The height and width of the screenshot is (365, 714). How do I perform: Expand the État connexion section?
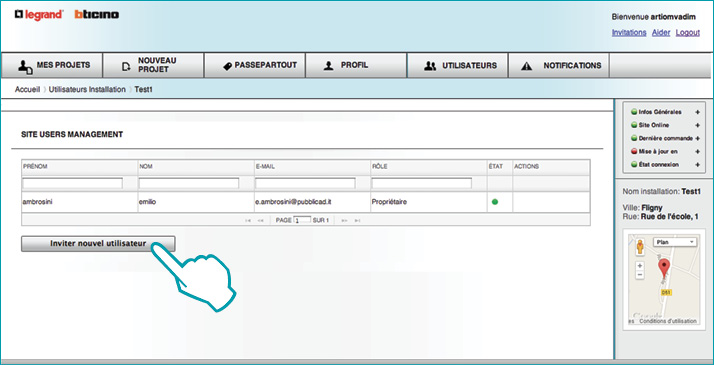697,165
